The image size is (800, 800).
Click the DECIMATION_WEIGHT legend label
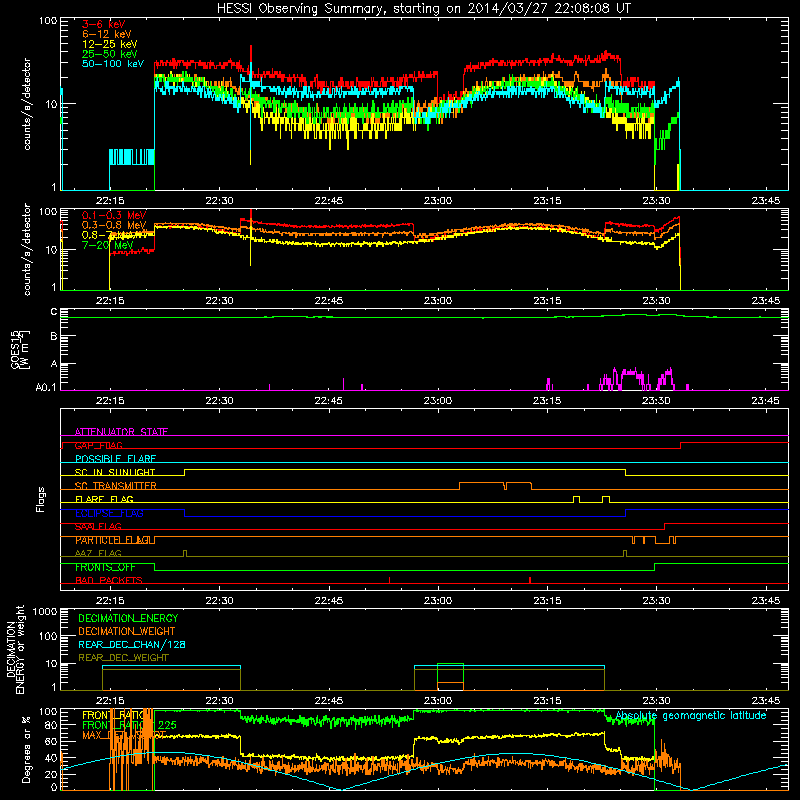point(127,631)
